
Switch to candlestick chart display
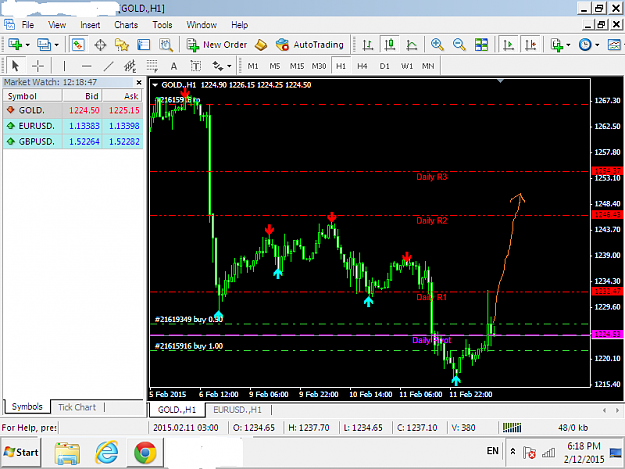coord(390,45)
